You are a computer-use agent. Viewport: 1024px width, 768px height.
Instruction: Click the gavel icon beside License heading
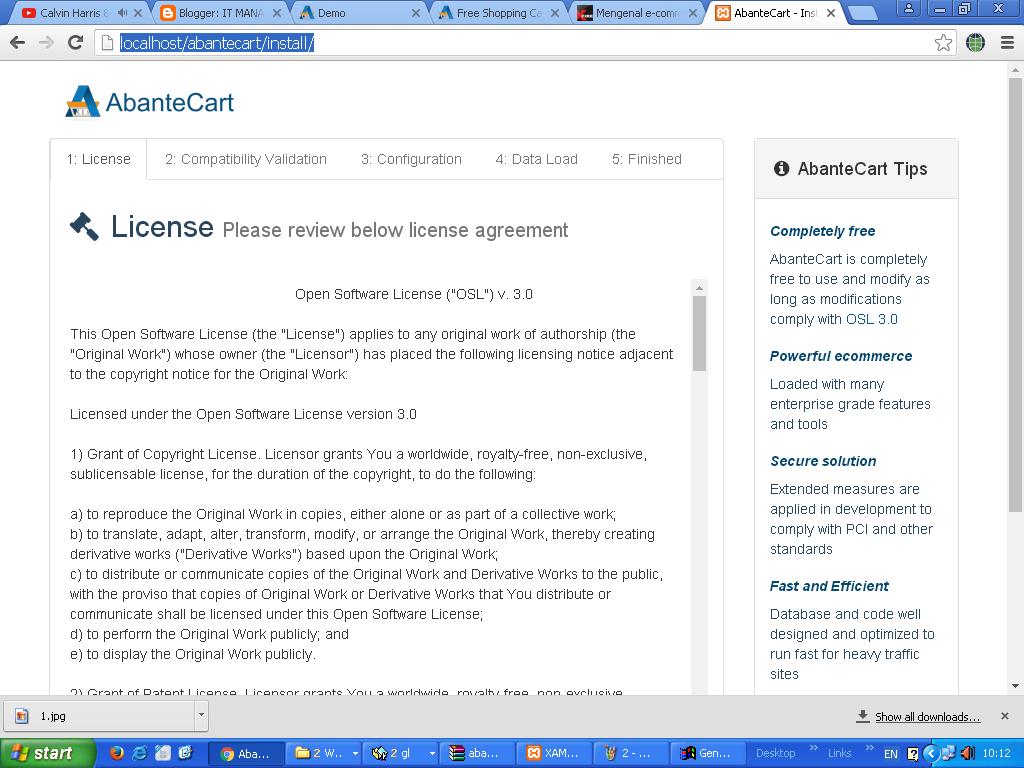pos(84,226)
